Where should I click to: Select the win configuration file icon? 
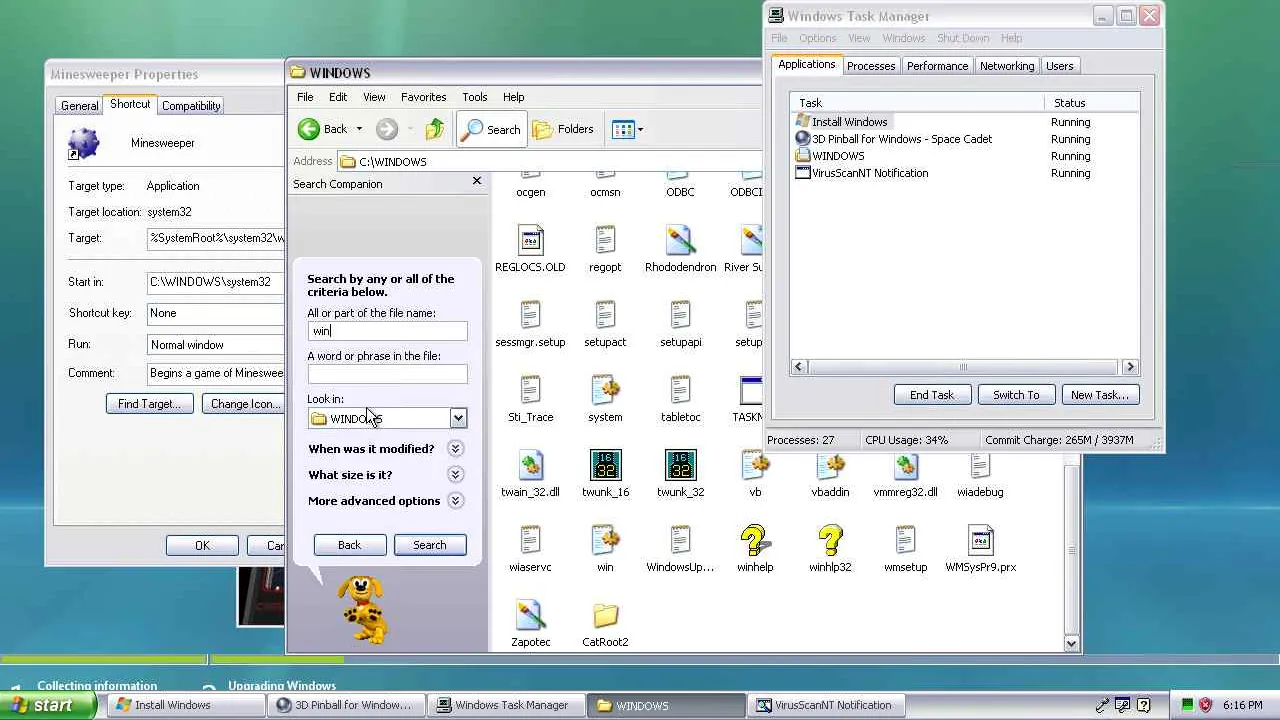coord(605,540)
